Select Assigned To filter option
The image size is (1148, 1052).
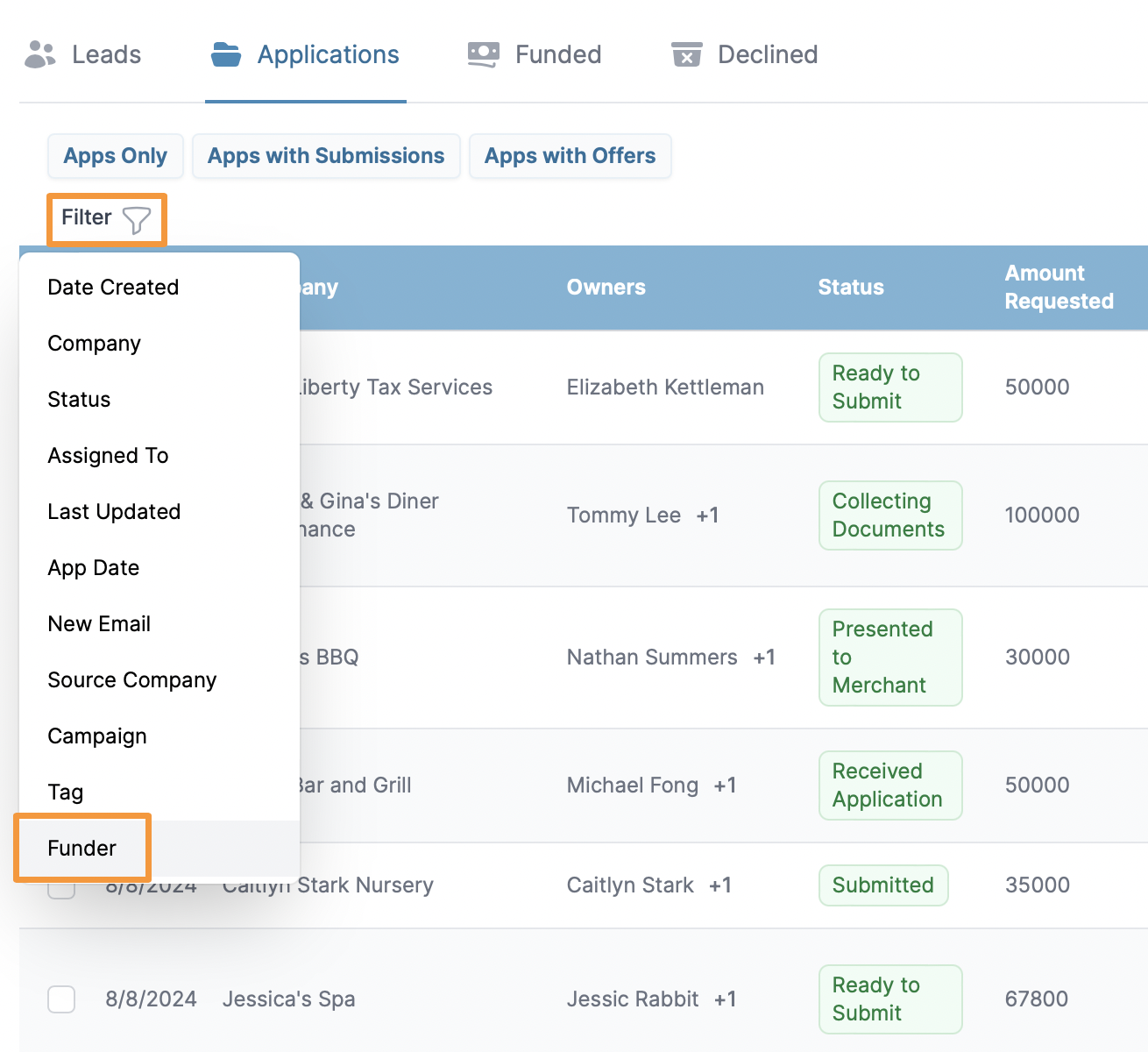coord(159,456)
